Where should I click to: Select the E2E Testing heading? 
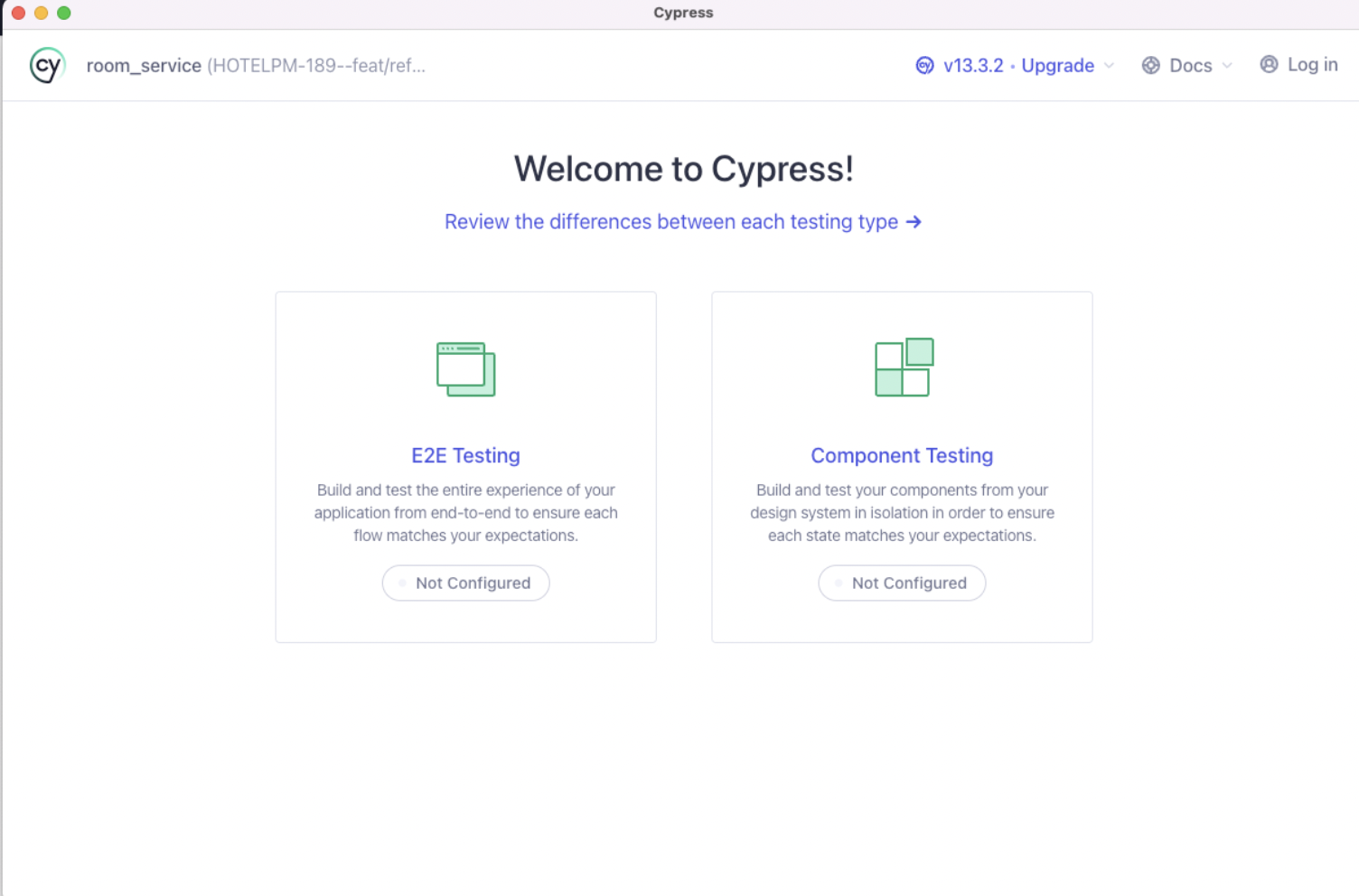coord(465,455)
